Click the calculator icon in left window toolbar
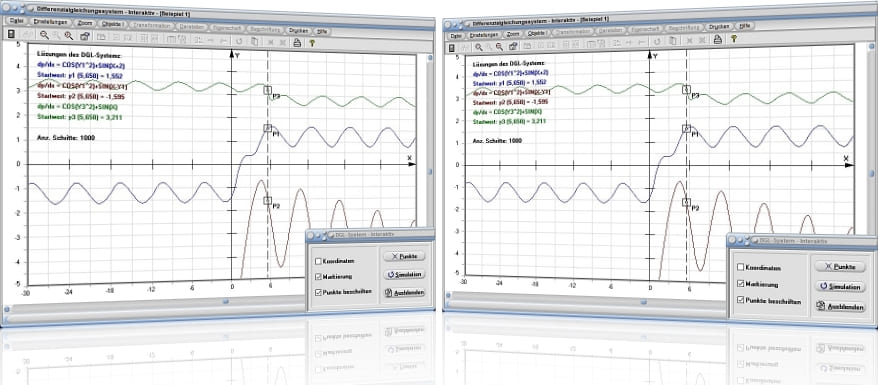 [x=11, y=34]
